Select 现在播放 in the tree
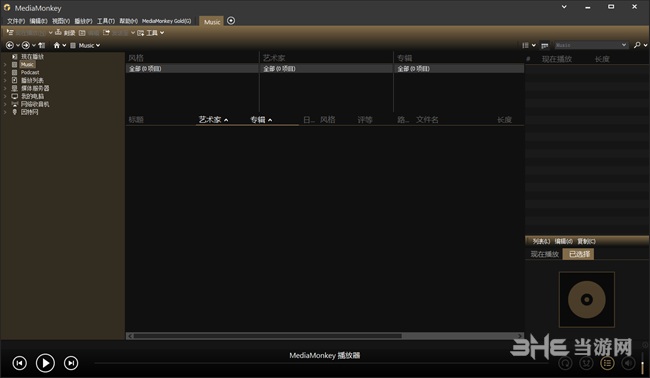650x378 pixels. [32, 56]
